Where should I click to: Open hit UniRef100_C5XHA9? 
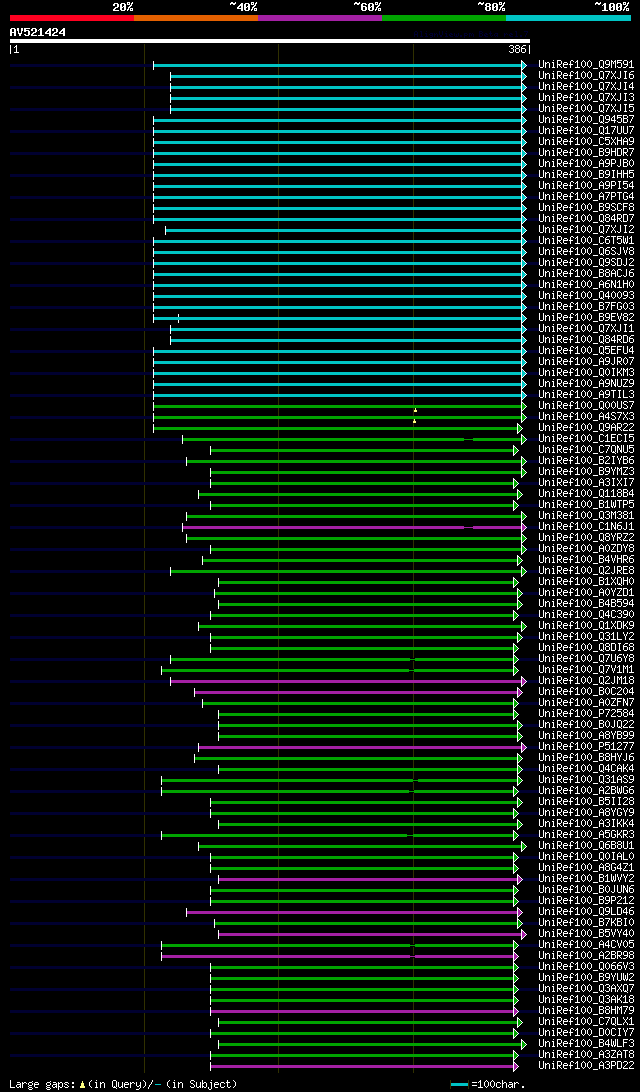(586, 142)
